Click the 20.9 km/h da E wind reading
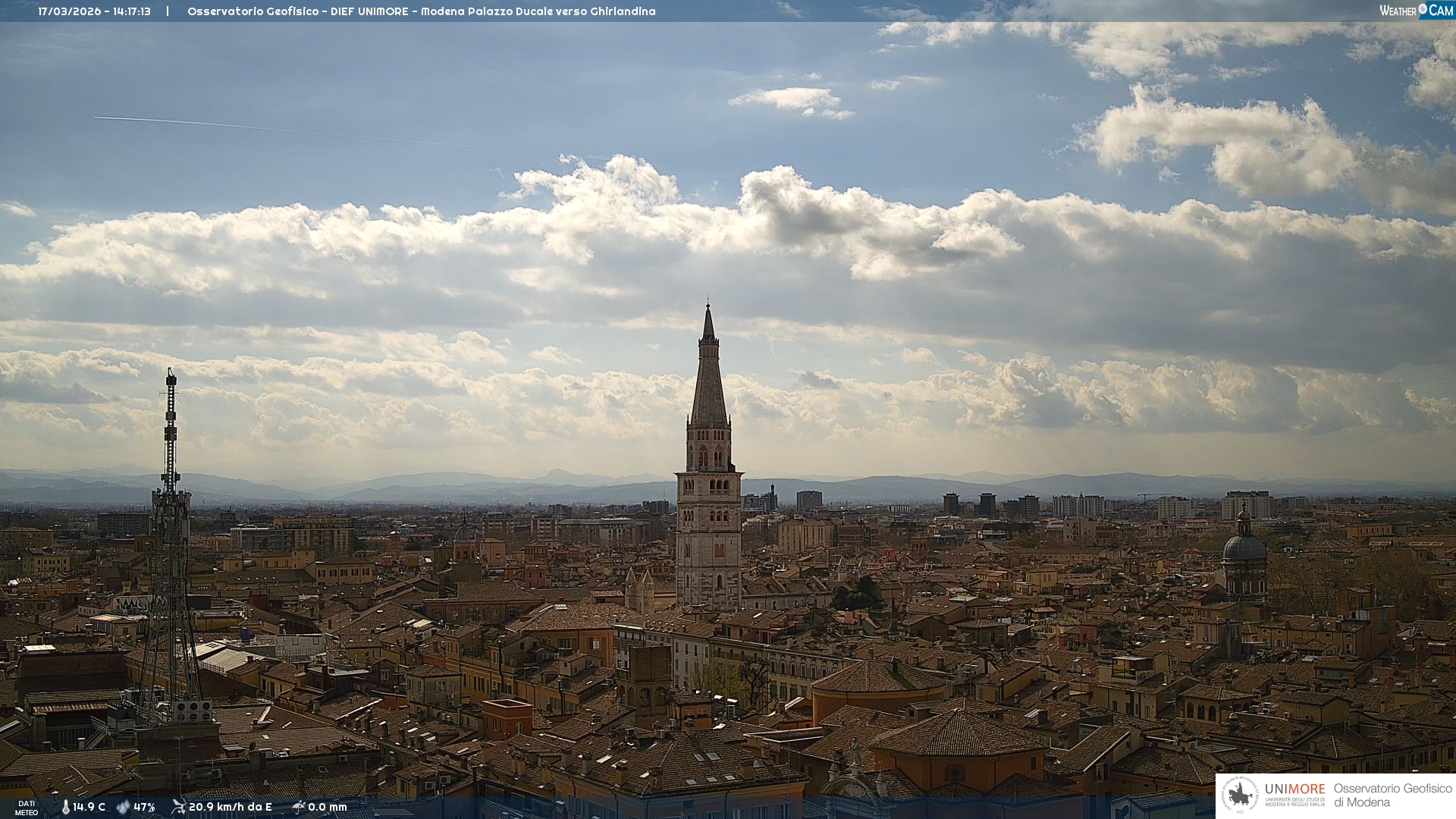This screenshot has height=819, width=1456. point(230,807)
